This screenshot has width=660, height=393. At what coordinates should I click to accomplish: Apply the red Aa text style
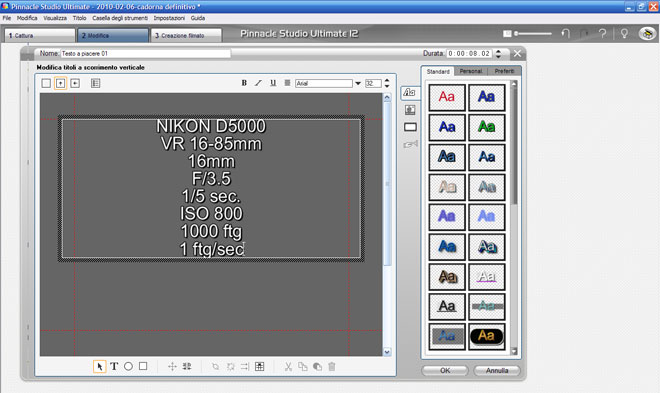447,97
